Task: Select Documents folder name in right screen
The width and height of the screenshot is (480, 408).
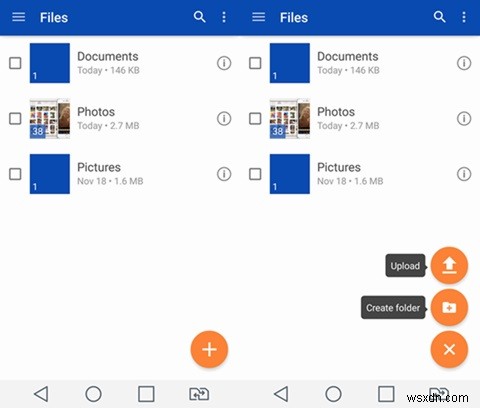Action: coord(348,56)
